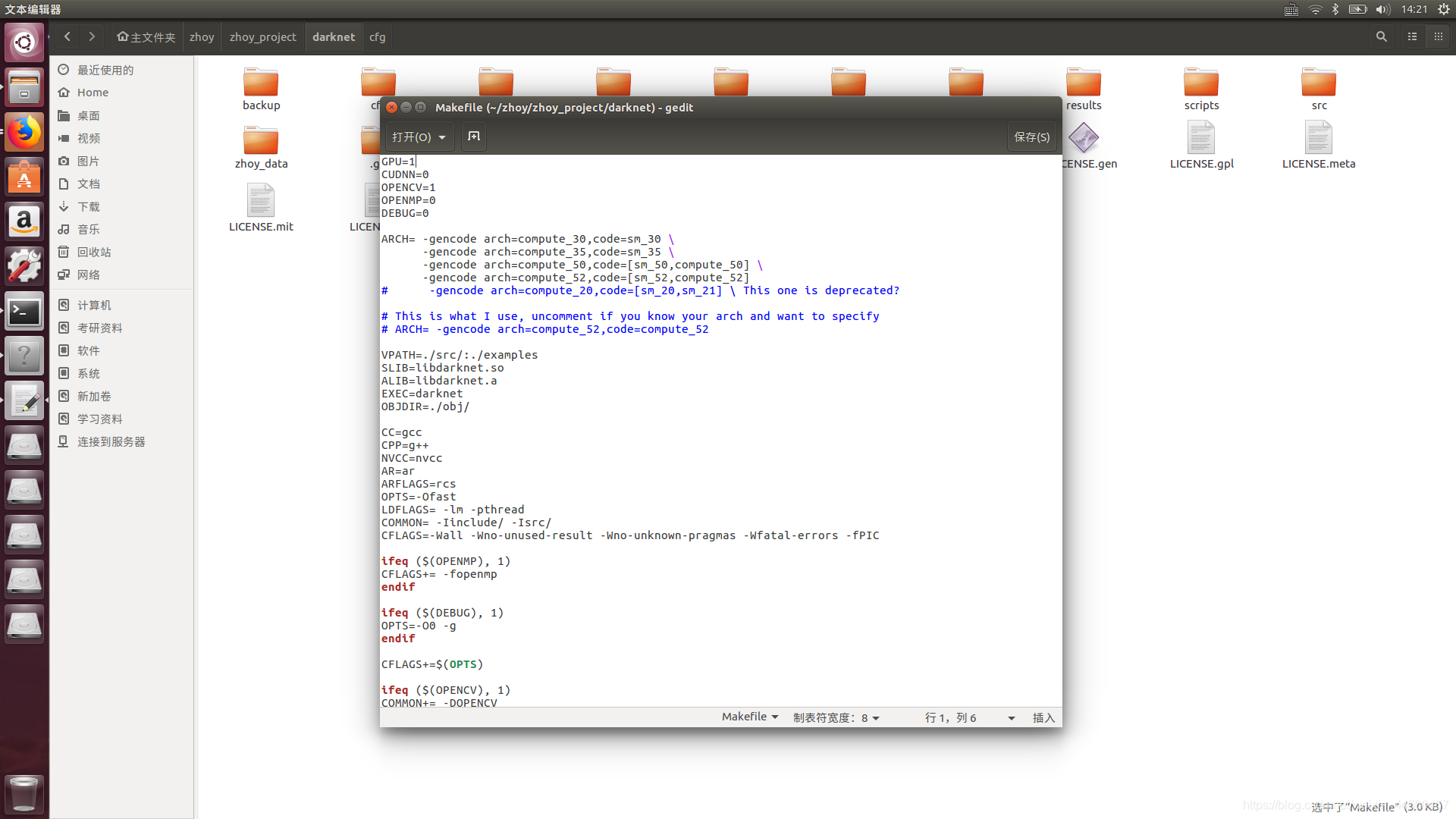
Task: Open Terminal from the launcher
Action: [x=24, y=312]
